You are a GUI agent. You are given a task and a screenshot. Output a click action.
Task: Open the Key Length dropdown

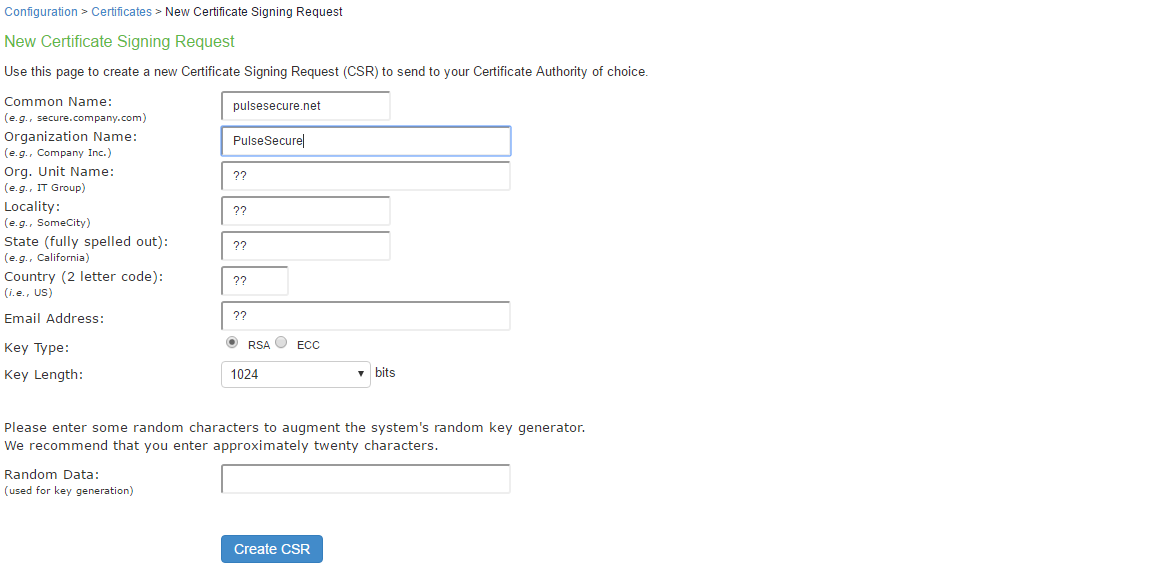(x=295, y=374)
